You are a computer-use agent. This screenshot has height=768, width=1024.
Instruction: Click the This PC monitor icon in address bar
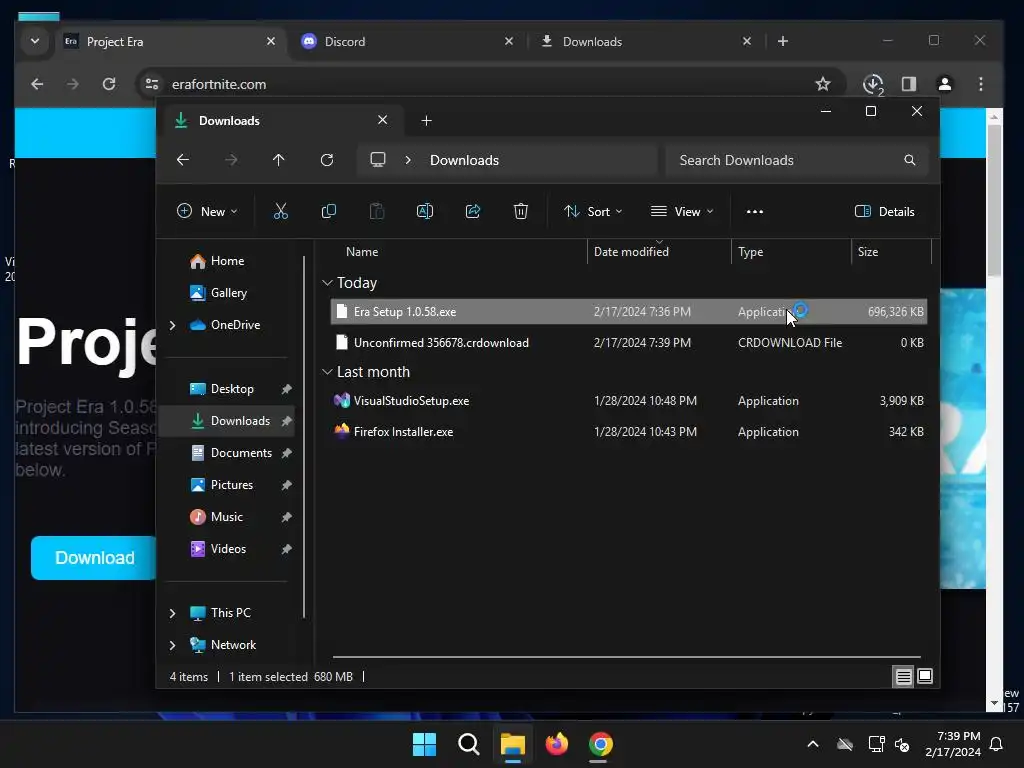[x=377, y=159]
